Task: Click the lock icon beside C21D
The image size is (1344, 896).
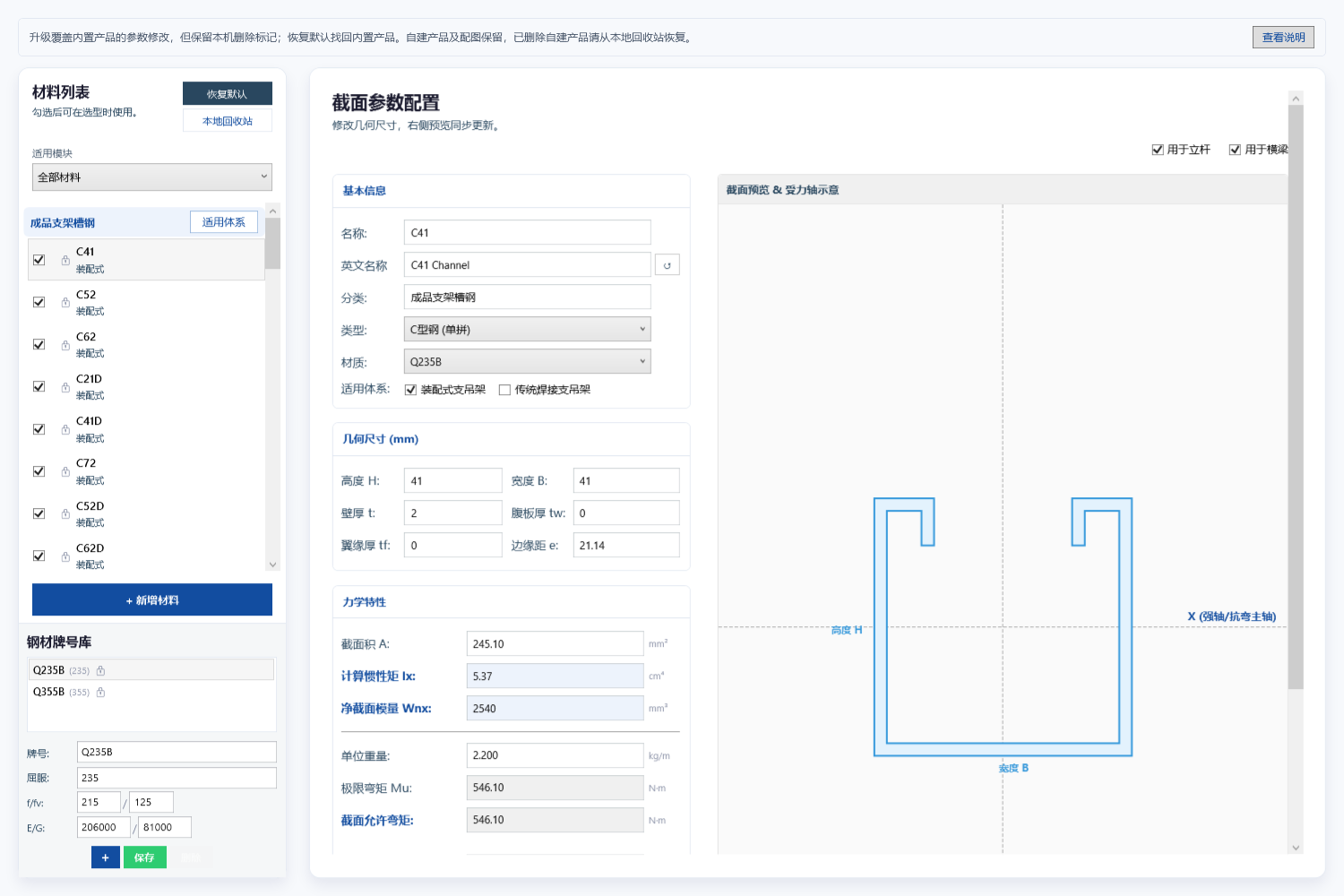Action: pyautogui.click(x=65, y=387)
